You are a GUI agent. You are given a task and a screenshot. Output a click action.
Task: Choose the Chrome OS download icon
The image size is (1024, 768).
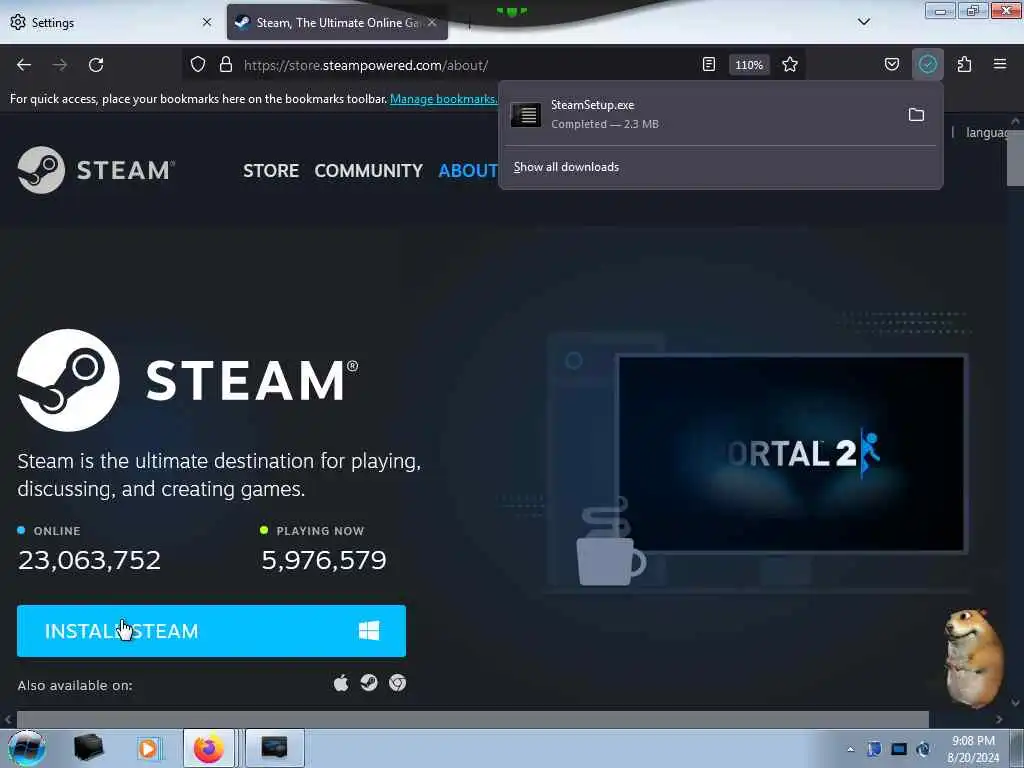click(x=398, y=683)
